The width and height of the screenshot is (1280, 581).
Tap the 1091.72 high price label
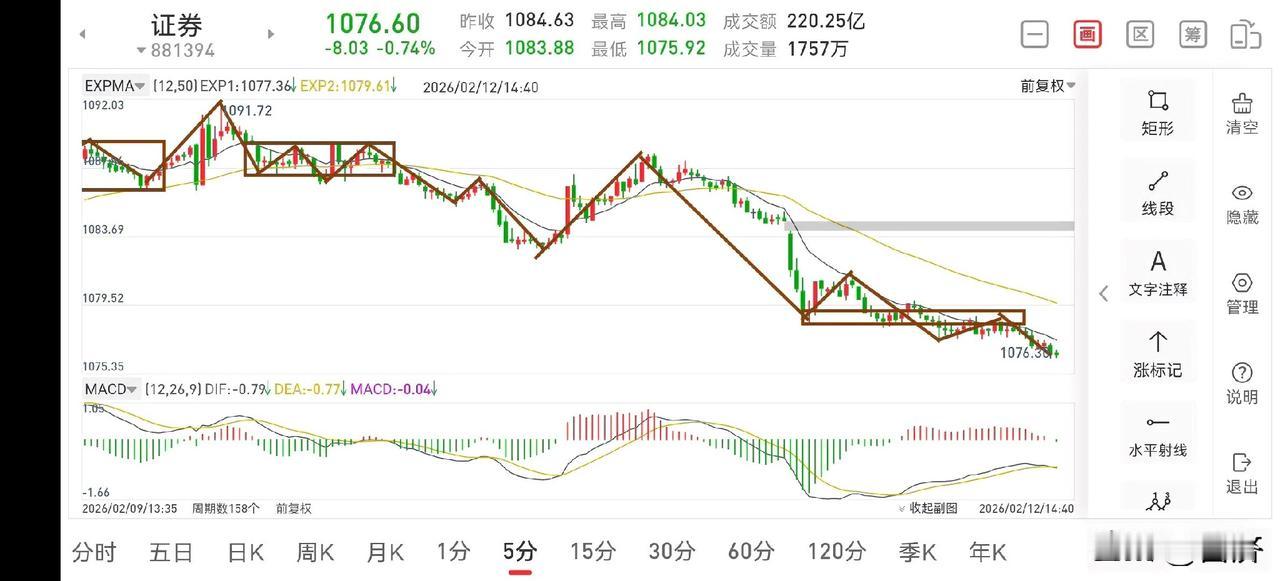coord(246,111)
